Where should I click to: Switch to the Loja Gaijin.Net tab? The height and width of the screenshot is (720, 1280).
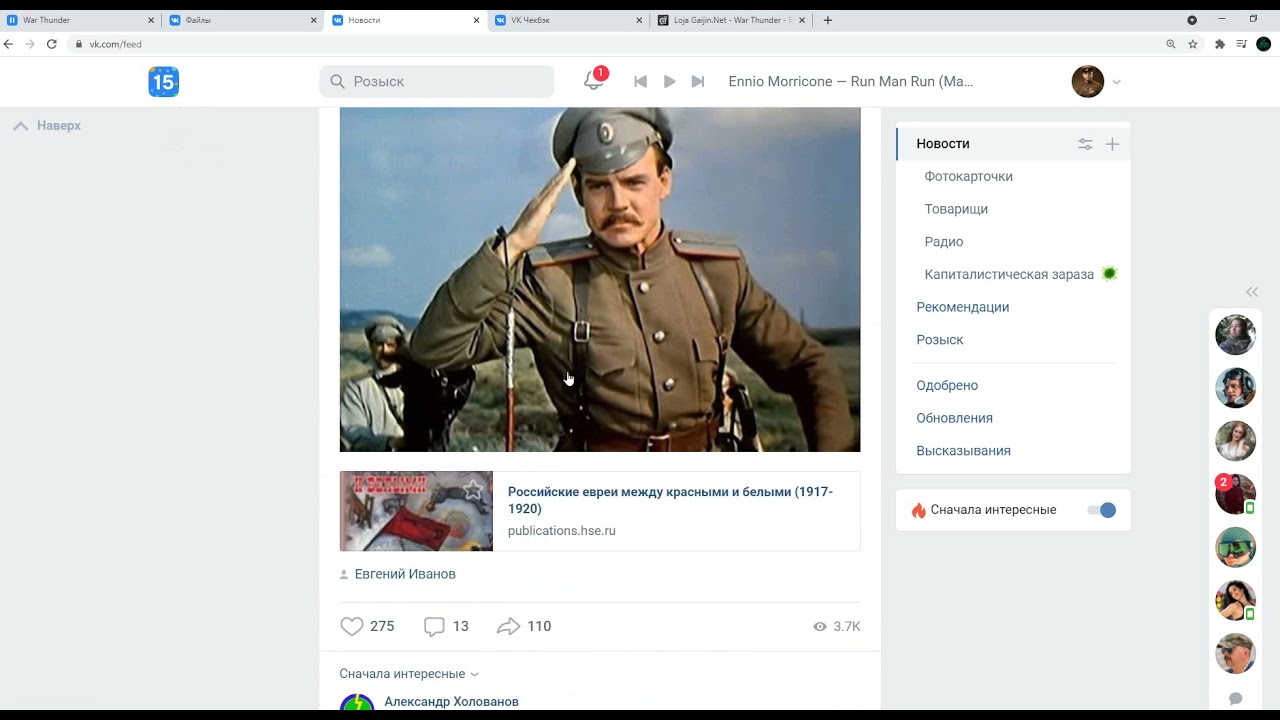click(731, 20)
